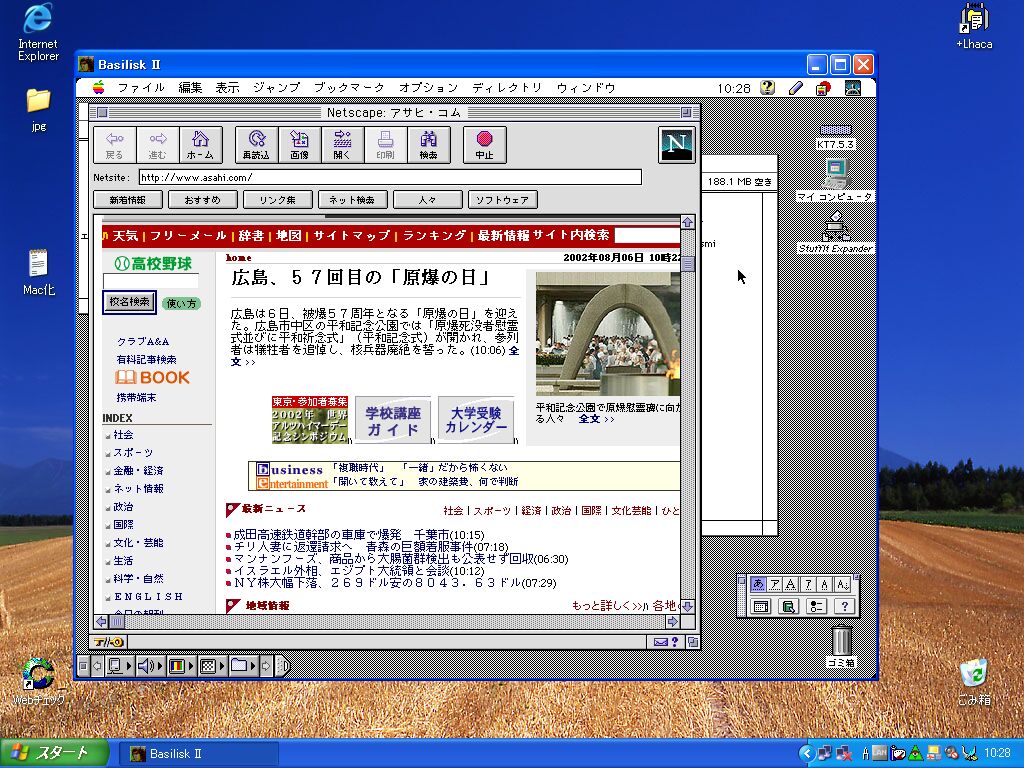Click the input palette help icon
The width and height of the screenshot is (1024, 768).
tap(844, 607)
